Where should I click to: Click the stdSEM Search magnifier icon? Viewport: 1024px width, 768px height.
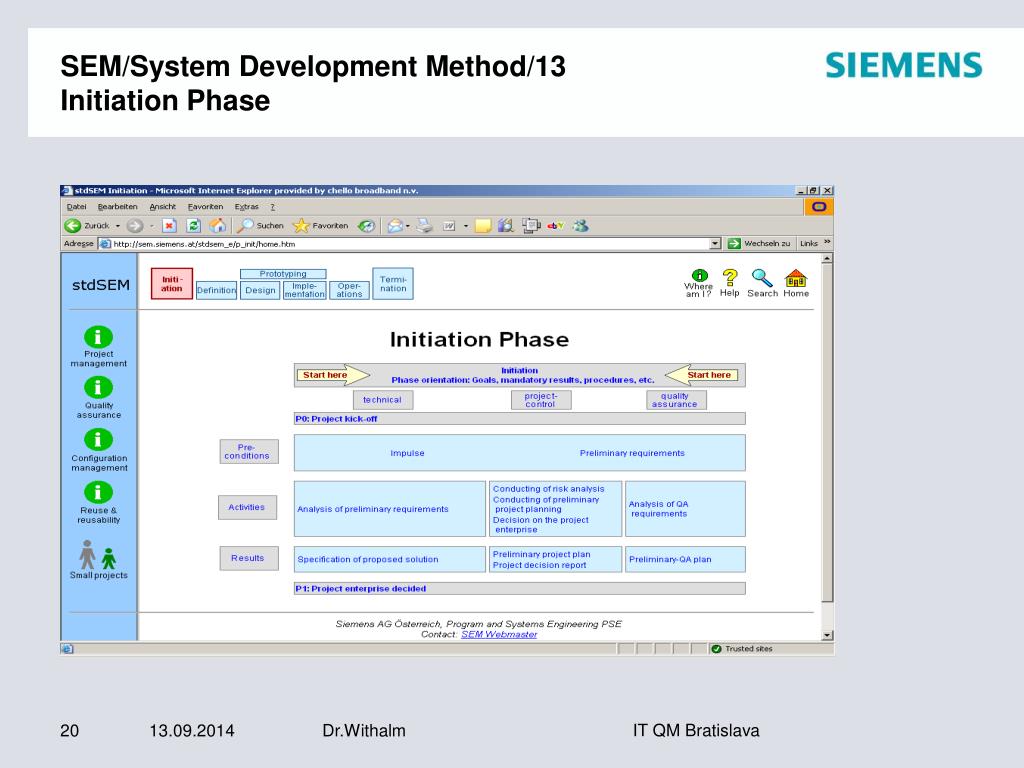tap(762, 278)
